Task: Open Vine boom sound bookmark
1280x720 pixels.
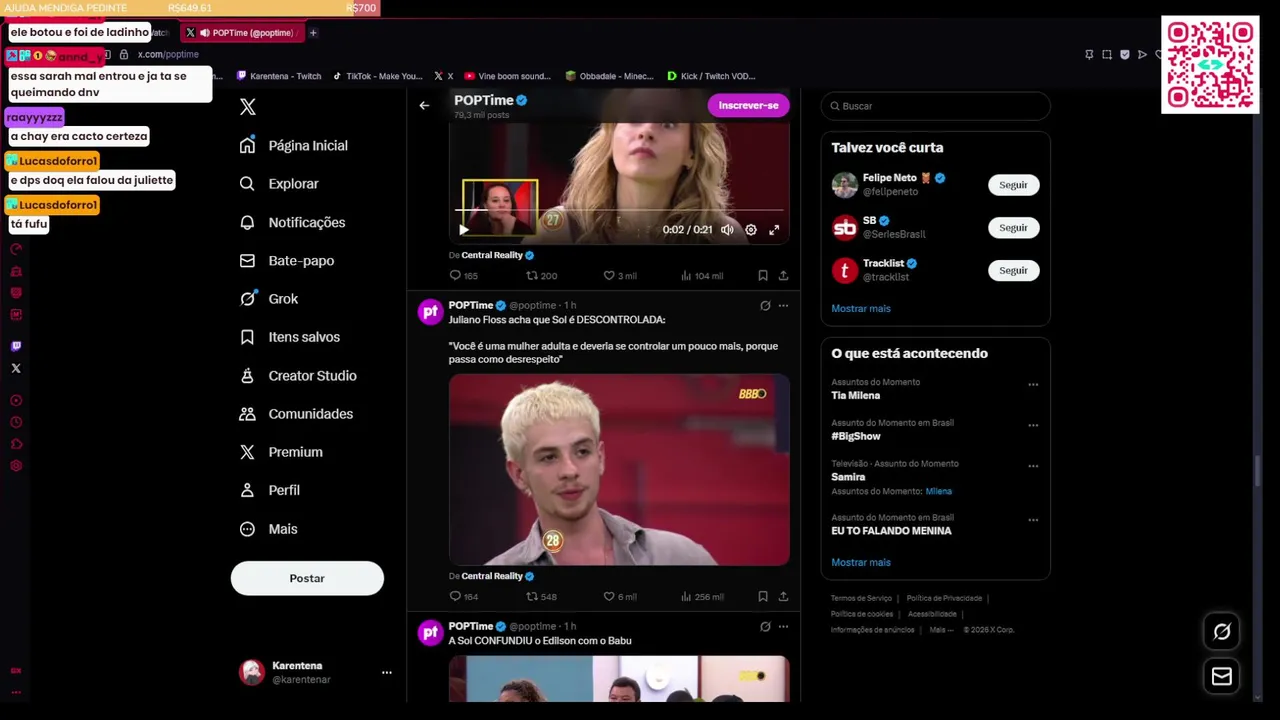Action: coord(507,76)
